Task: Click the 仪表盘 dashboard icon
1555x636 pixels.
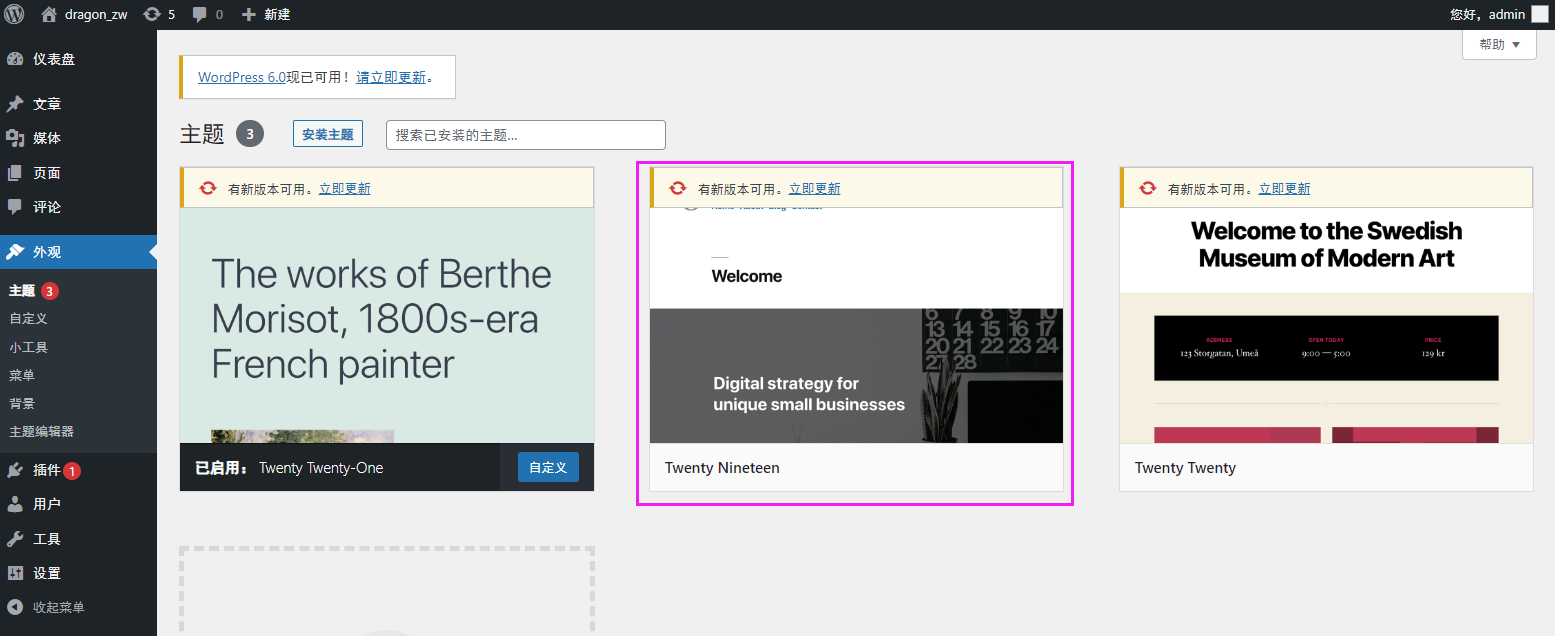Action: pyautogui.click(x=15, y=59)
